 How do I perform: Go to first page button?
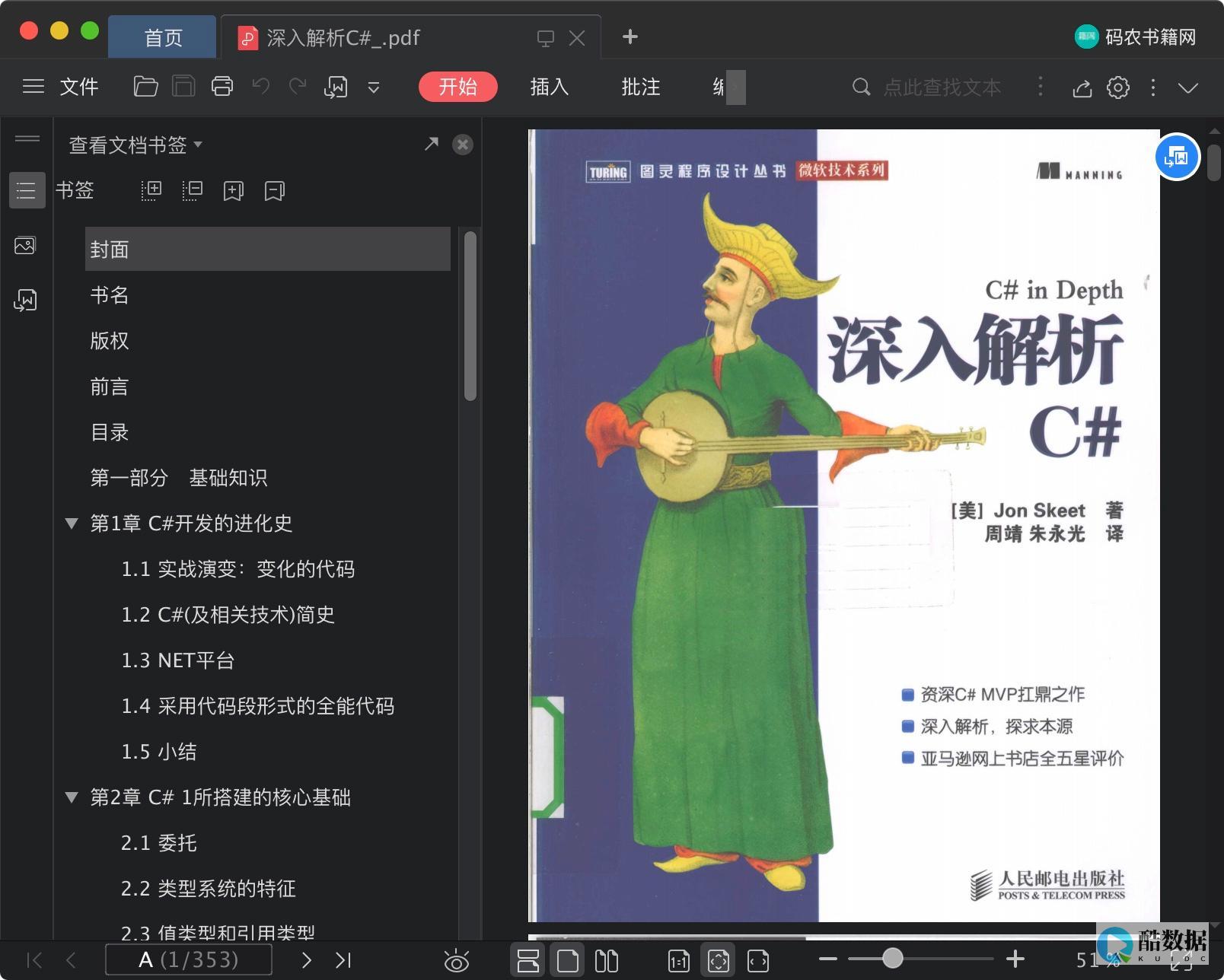coord(34,960)
